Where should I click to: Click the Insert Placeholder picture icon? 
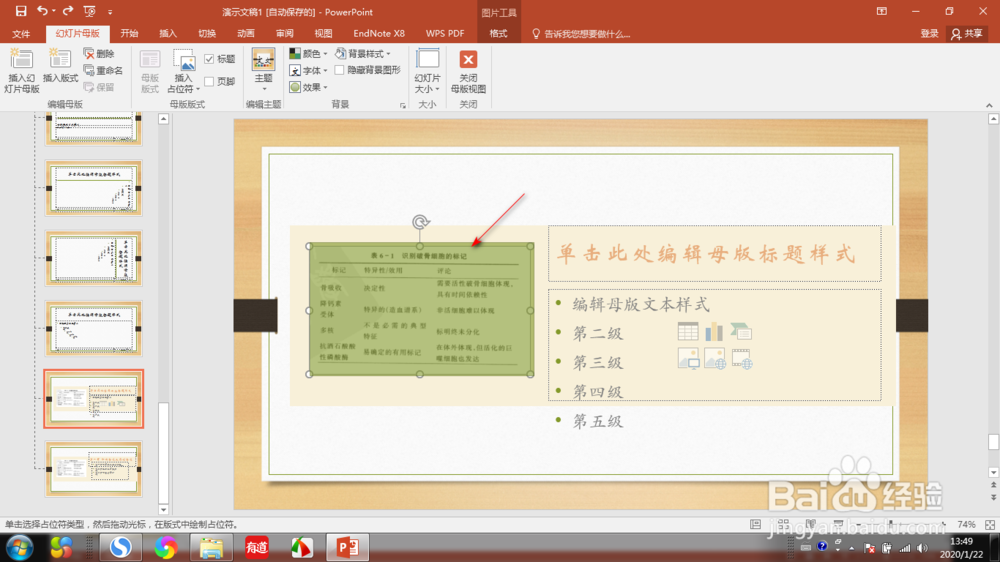184,61
